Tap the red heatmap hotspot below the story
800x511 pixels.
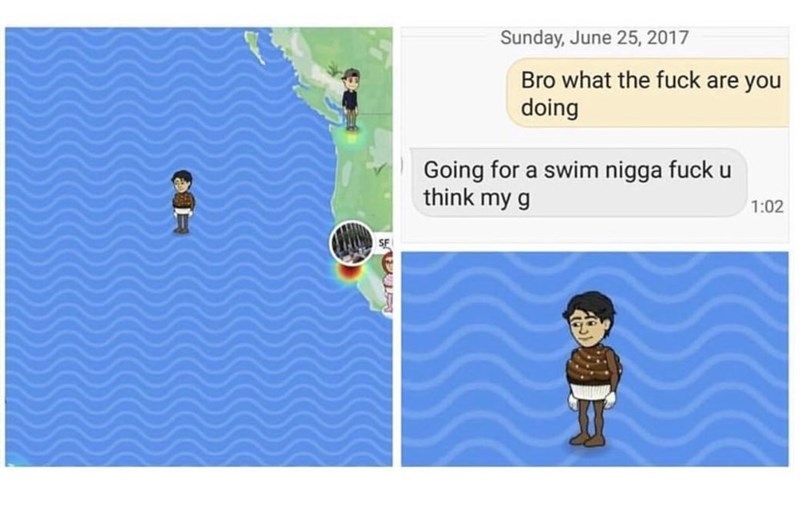tap(348, 273)
